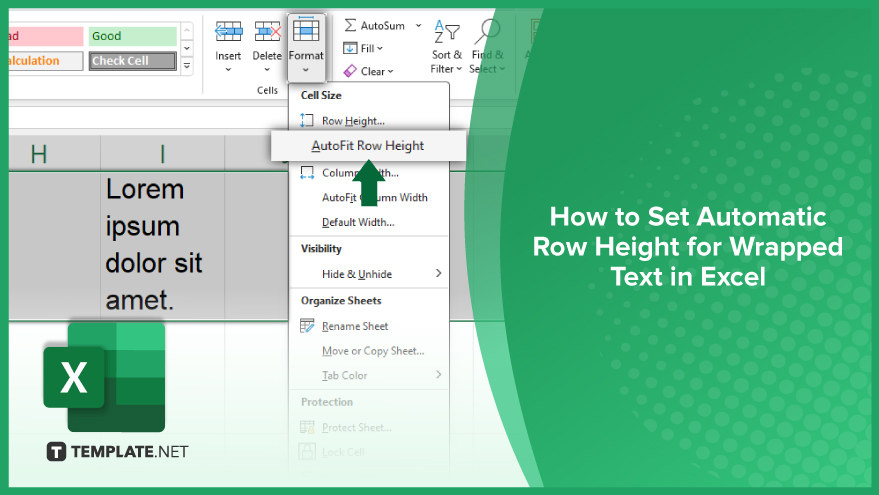The width and height of the screenshot is (879, 495).
Task: Expand the Sort & Filter chevron
Action: pyautogui.click(x=459, y=69)
